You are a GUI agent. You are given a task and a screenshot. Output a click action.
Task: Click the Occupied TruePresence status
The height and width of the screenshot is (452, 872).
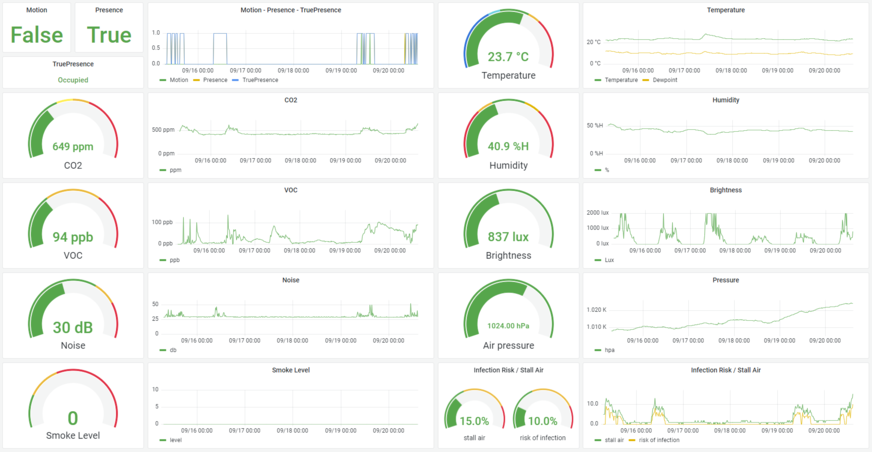[x=73, y=80]
